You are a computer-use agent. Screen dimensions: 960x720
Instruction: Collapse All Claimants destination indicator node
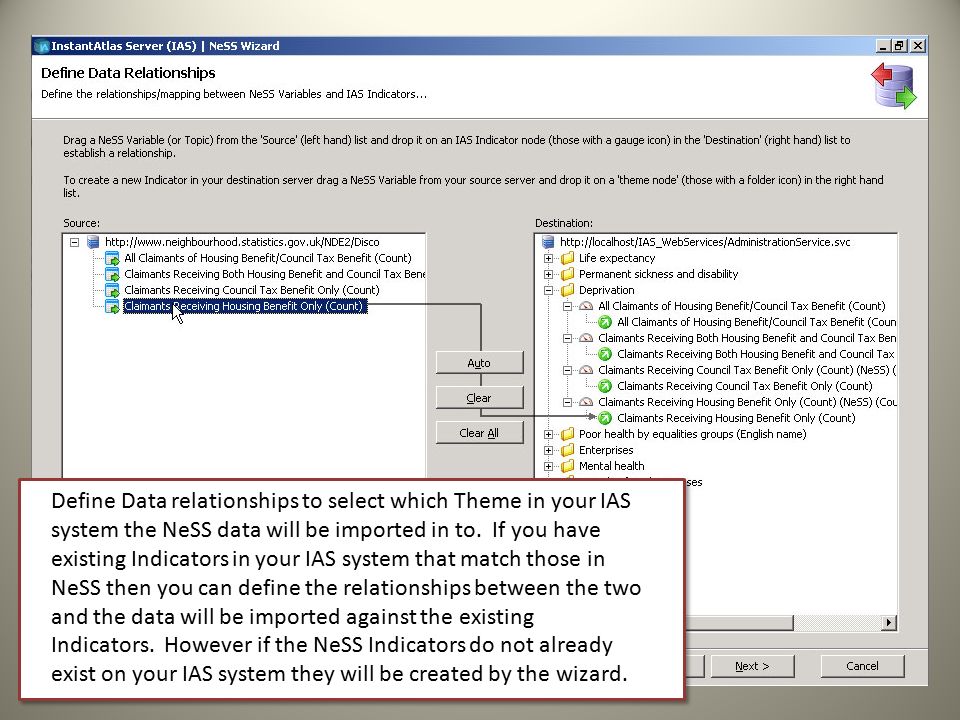[568, 306]
